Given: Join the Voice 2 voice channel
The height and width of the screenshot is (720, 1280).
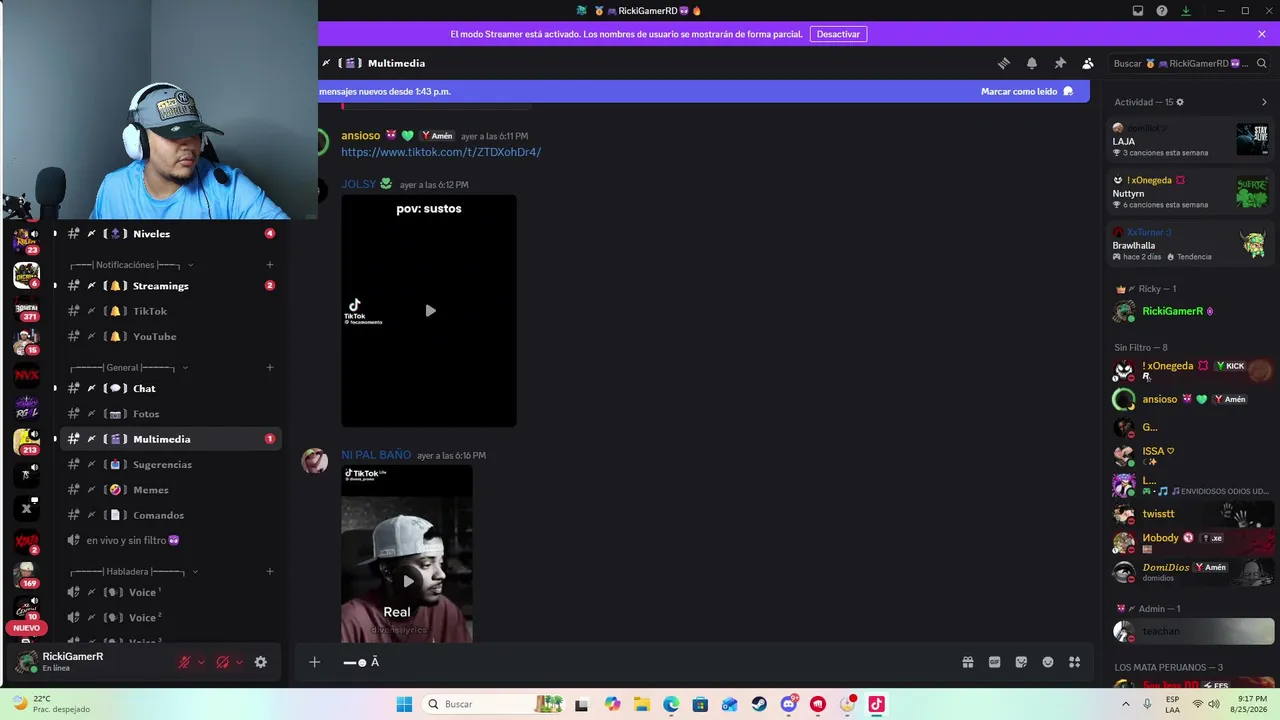Looking at the screenshot, I should [x=170, y=618].
